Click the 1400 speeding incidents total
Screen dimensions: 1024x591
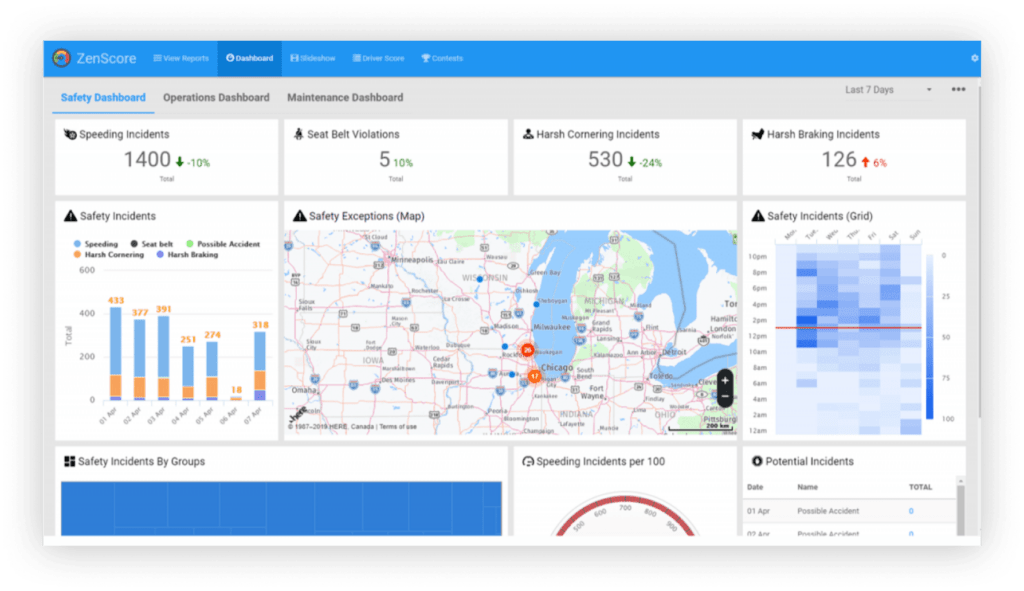coord(147,159)
